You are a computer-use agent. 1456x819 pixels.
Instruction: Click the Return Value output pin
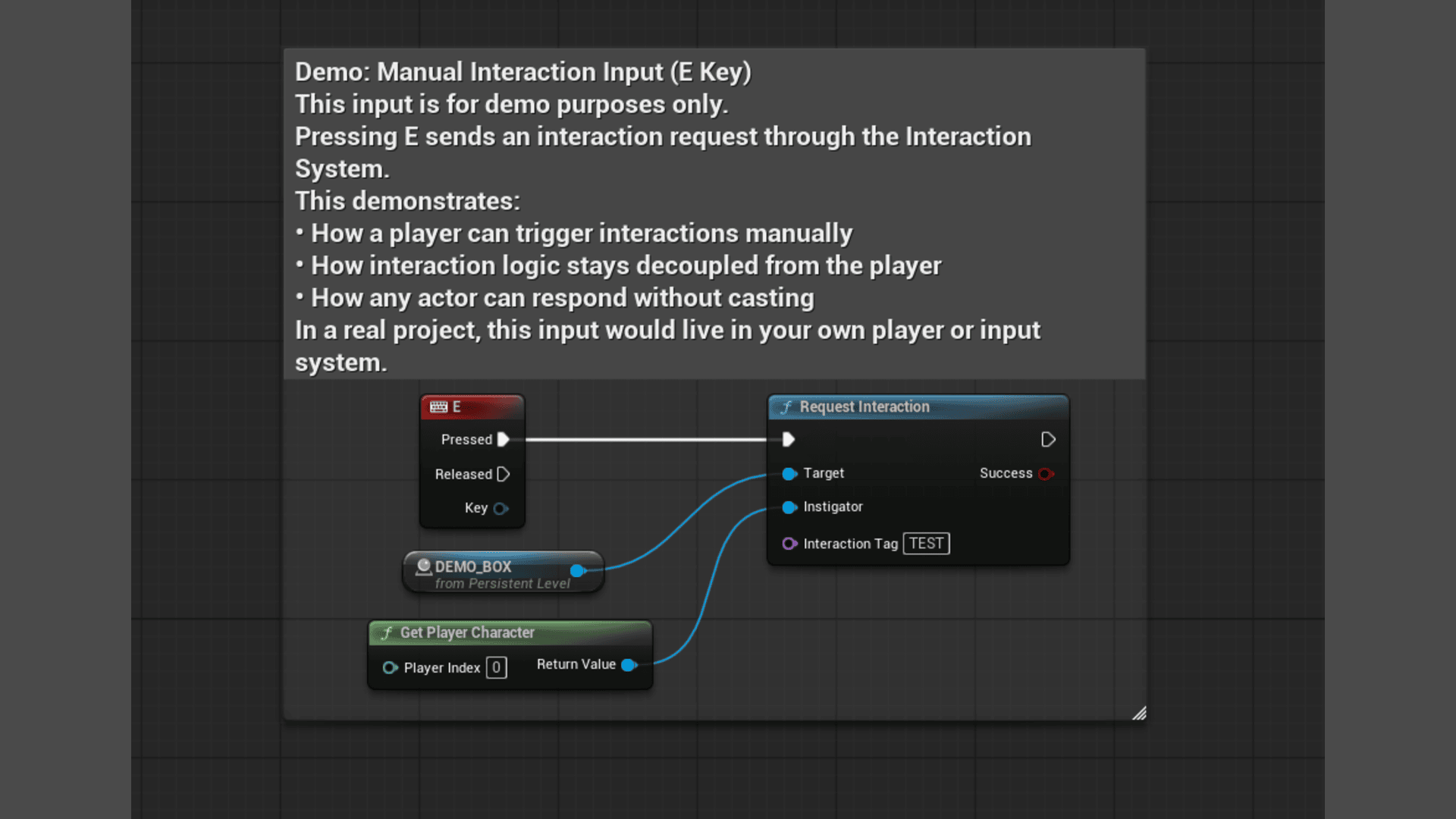(628, 665)
